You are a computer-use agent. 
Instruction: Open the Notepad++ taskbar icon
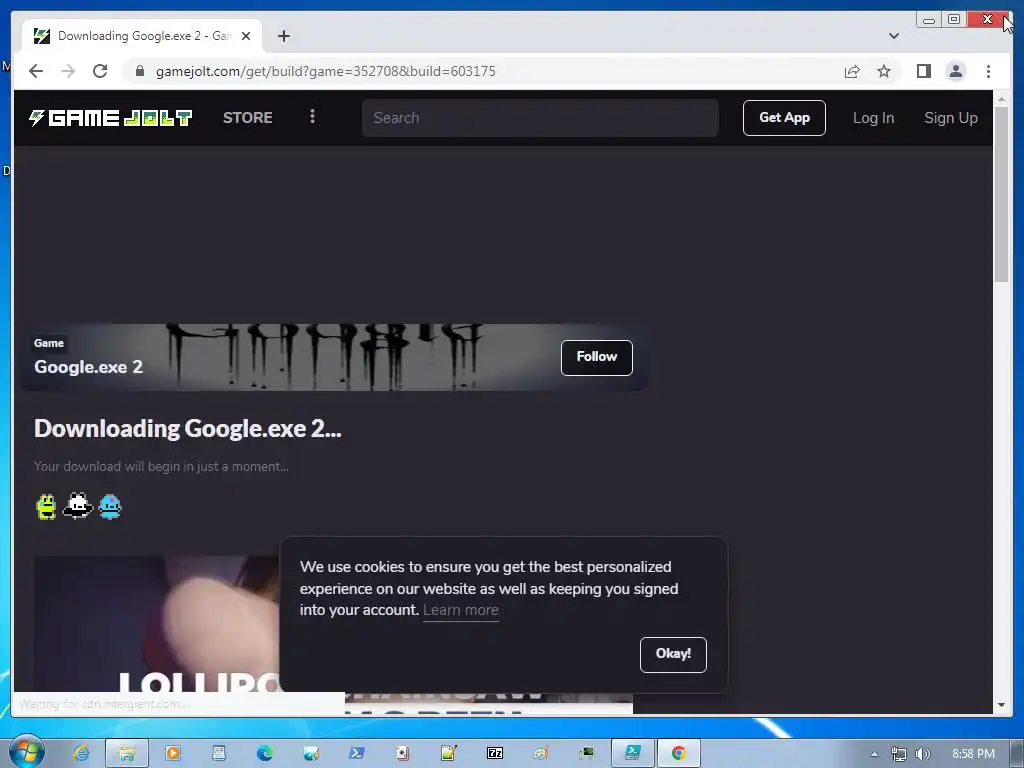(x=448, y=753)
